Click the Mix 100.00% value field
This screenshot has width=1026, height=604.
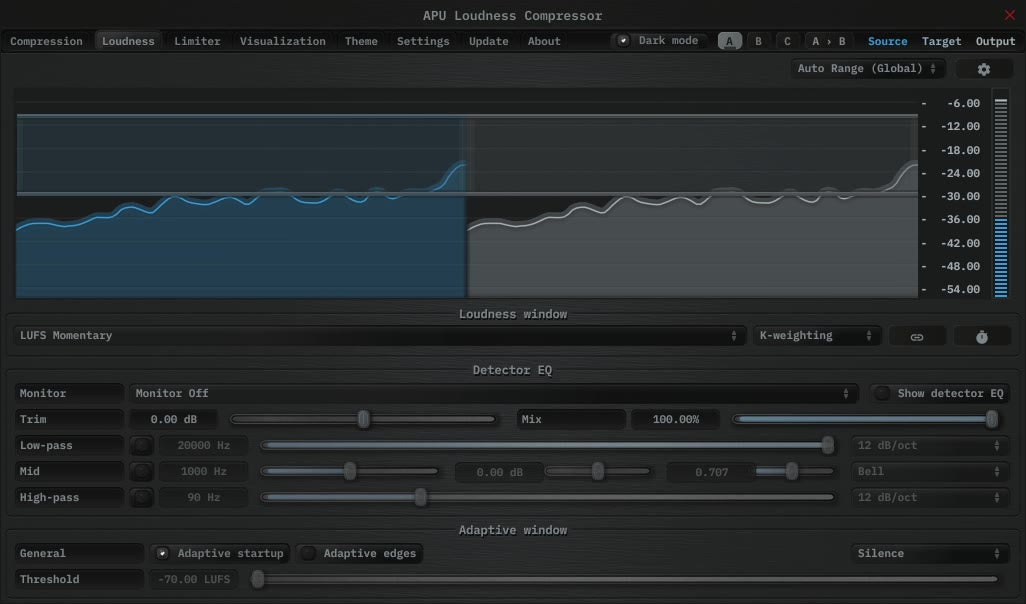coord(675,419)
